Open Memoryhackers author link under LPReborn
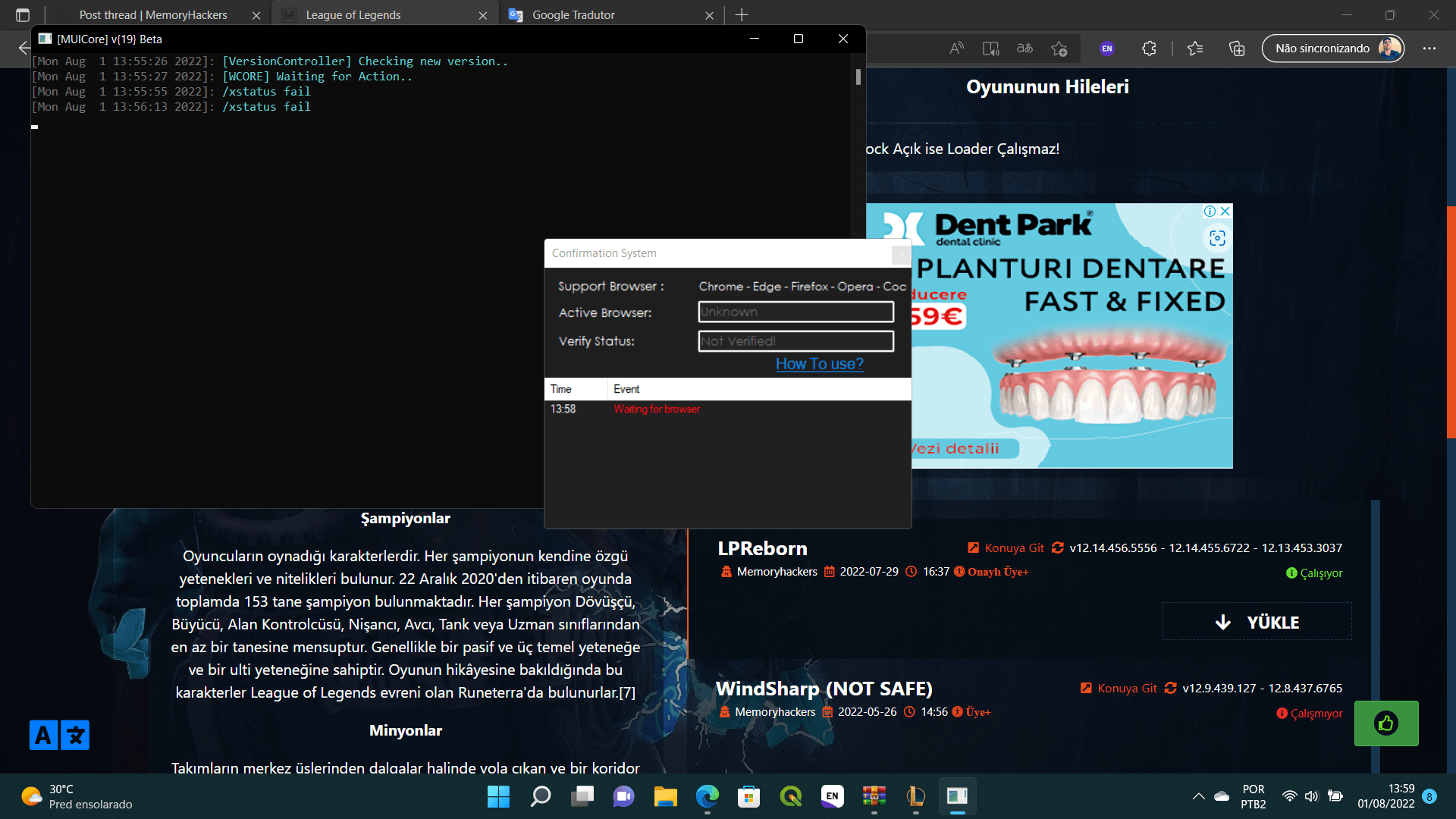Viewport: 1456px width, 819px height. [777, 572]
